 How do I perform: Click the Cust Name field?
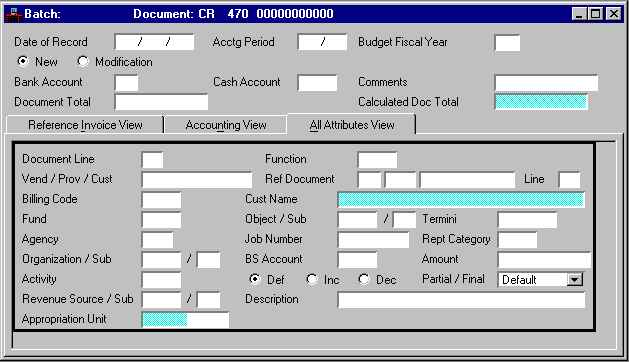click(461, 199)
